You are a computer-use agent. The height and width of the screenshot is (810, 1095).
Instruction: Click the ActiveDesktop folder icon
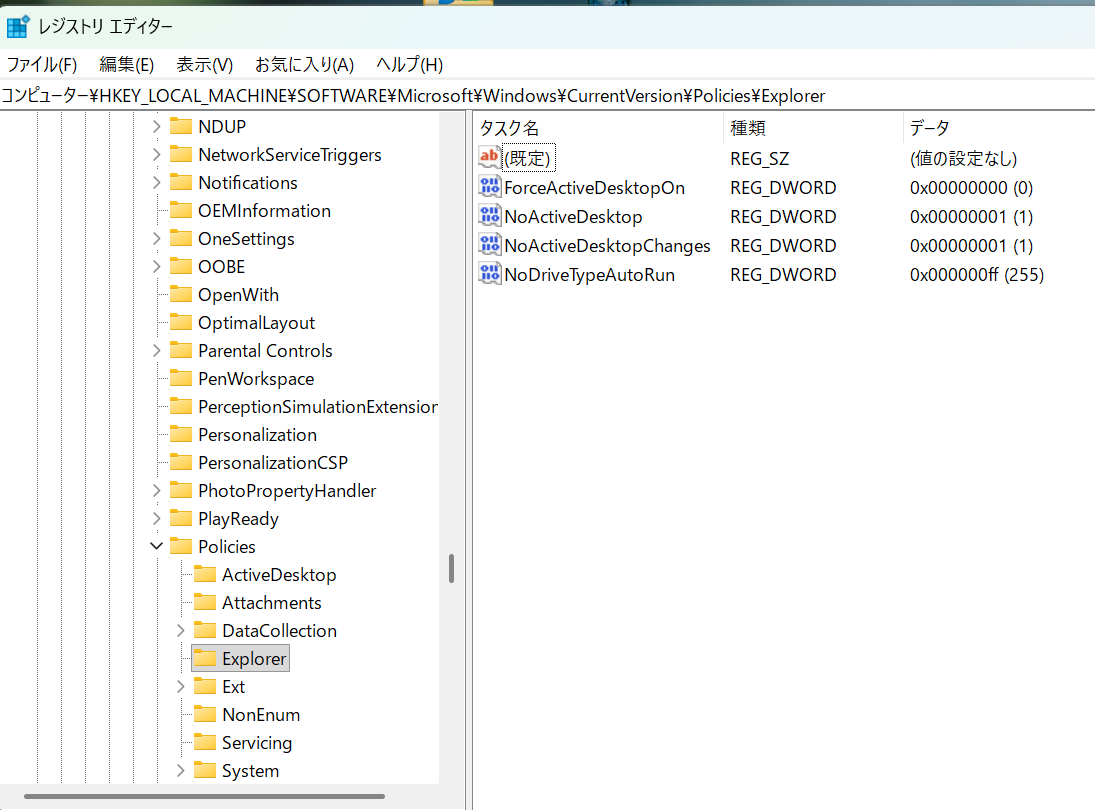click(x=205, y=574)
